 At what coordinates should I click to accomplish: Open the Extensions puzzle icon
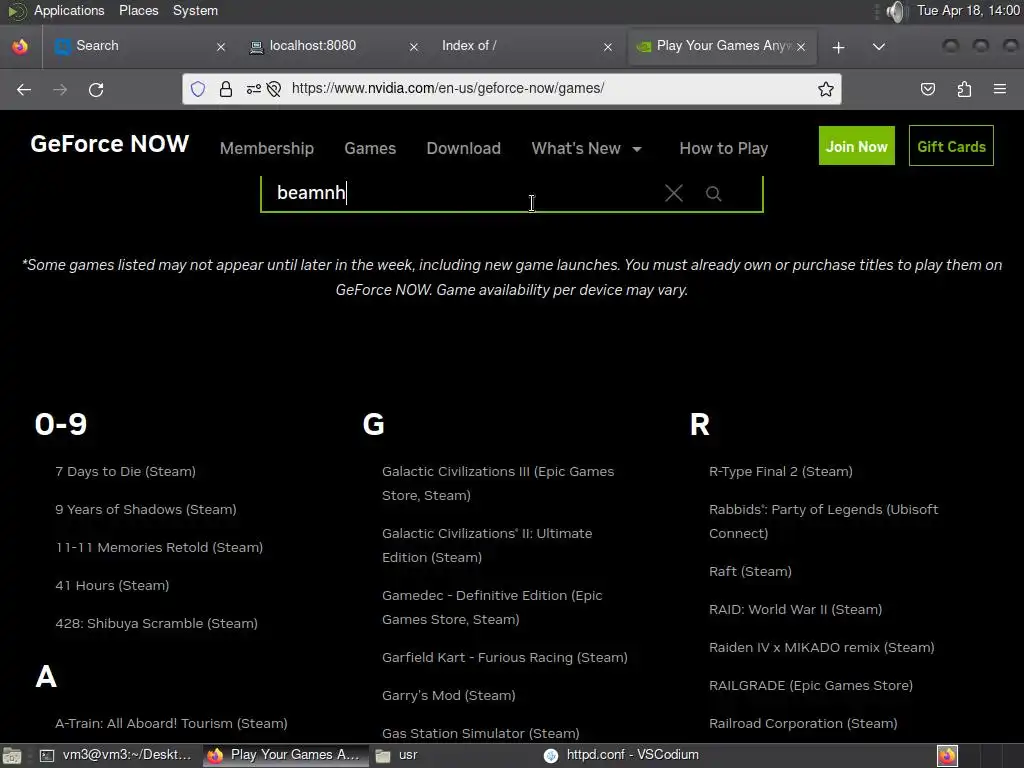click(964, 89)
